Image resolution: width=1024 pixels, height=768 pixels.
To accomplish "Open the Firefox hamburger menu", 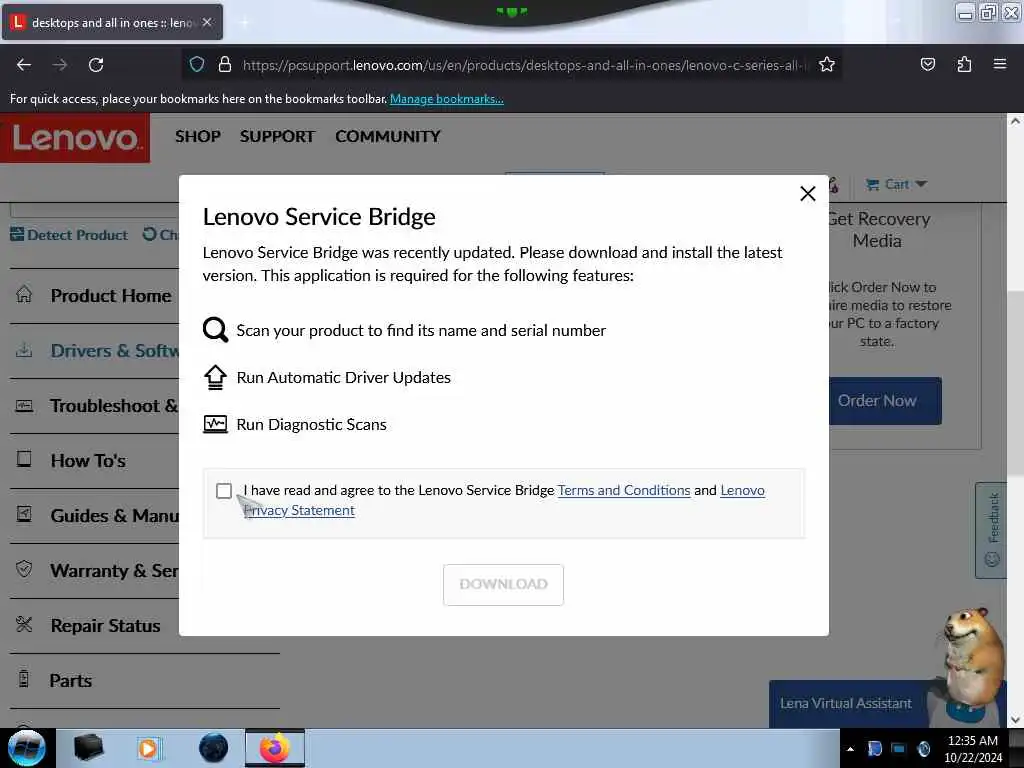I will 1000,64.
